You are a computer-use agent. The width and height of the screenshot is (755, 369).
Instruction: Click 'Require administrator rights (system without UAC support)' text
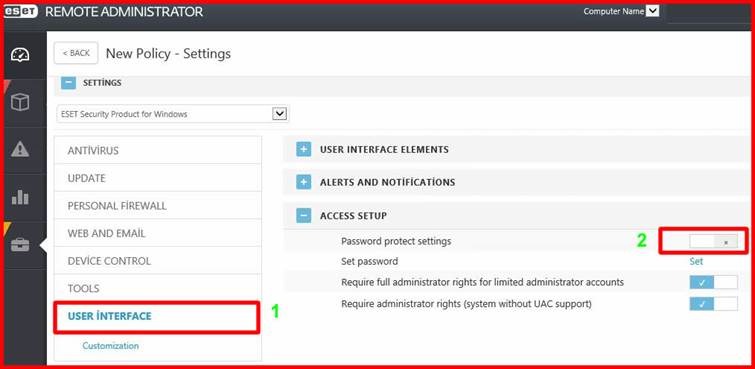point(466,304)
